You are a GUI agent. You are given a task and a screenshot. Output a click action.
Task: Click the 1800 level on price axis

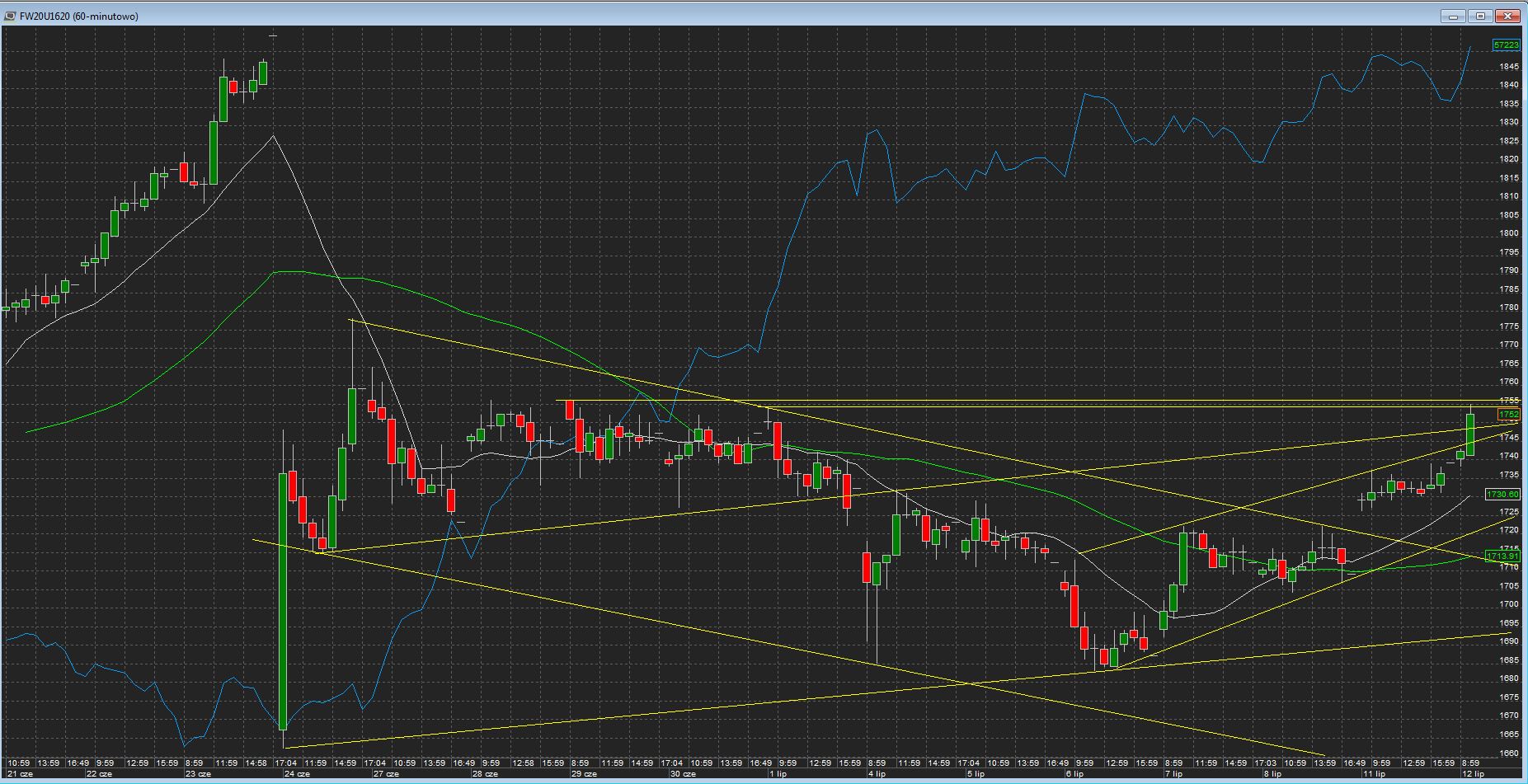[1508, 233]
